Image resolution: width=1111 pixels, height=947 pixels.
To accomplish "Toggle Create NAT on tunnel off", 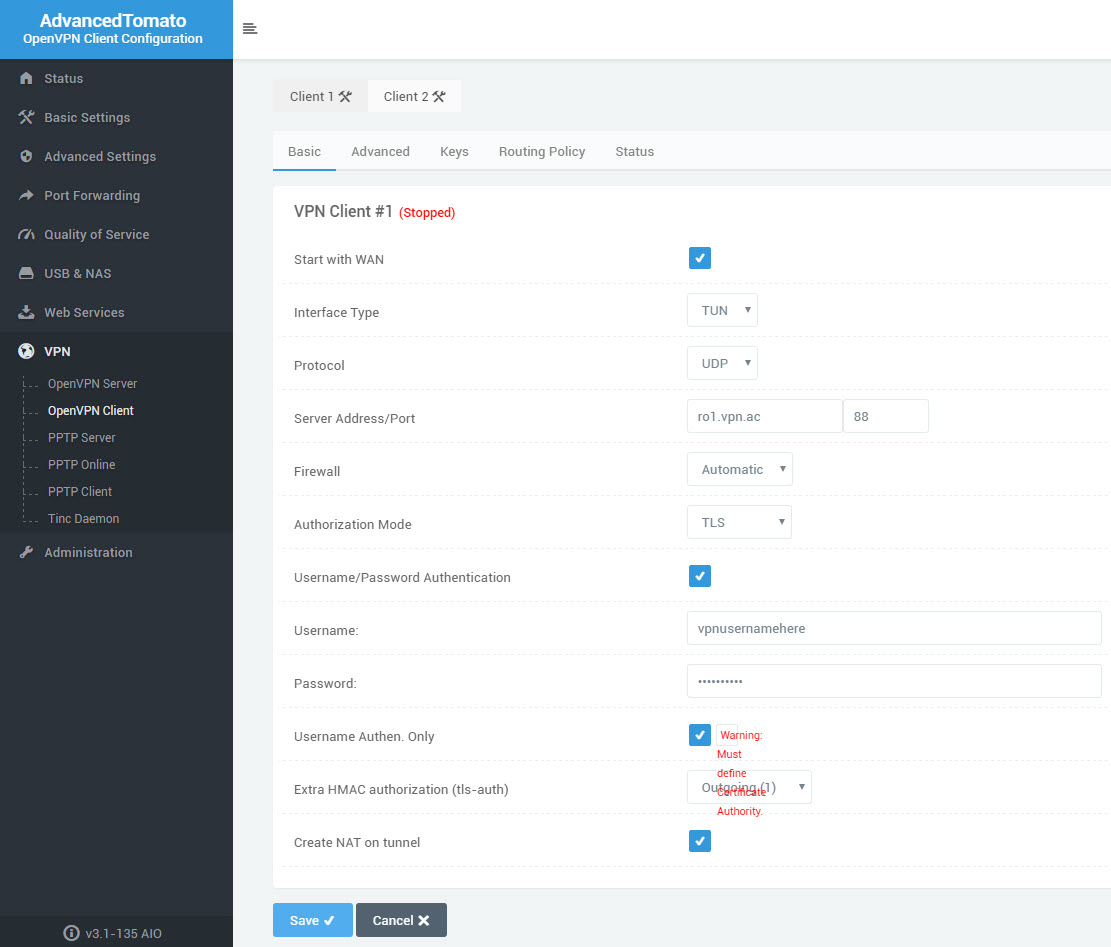I will coord(700,841).
